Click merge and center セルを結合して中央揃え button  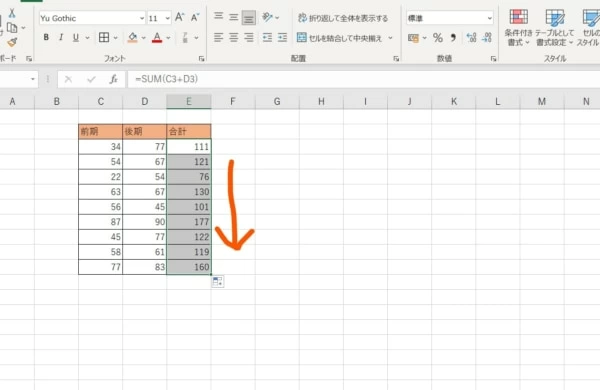pyautogui.click(x=344, y=38)
